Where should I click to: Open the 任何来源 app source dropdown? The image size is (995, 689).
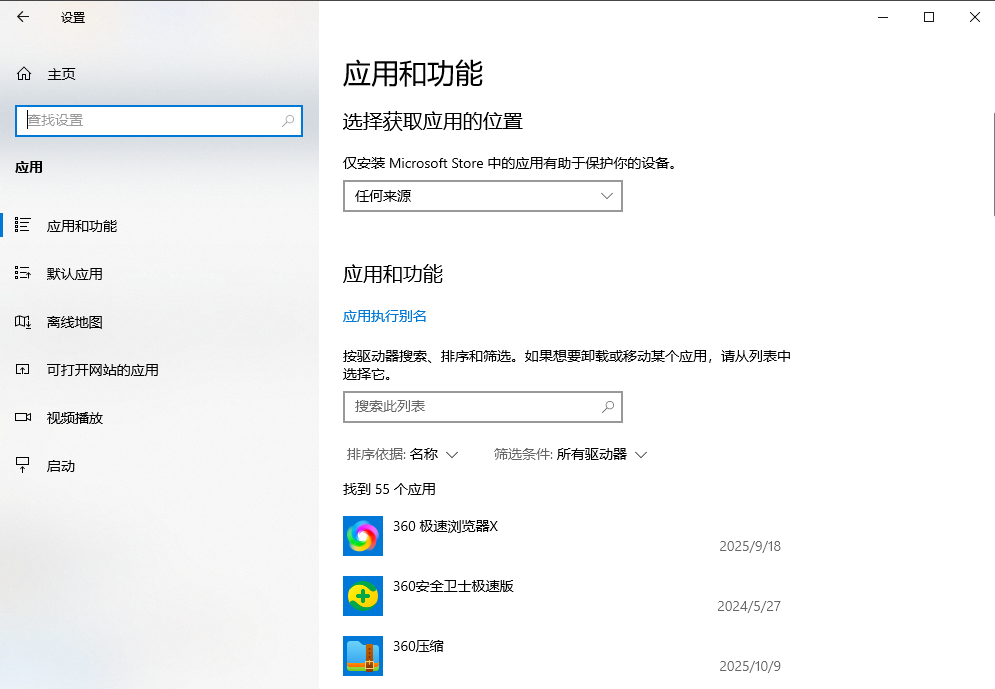[x=482, y=196]
